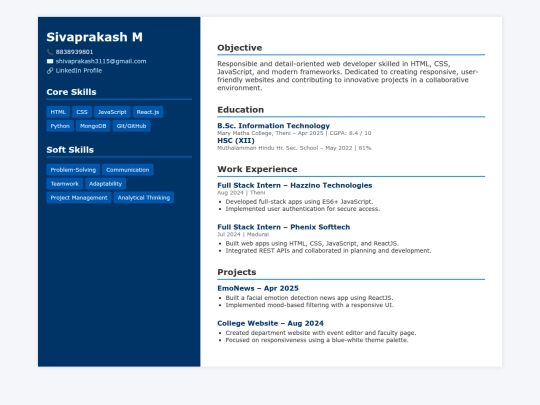Select the Adaptability soft skill tag
540x405 pixels.
click(x=105, y=184)
